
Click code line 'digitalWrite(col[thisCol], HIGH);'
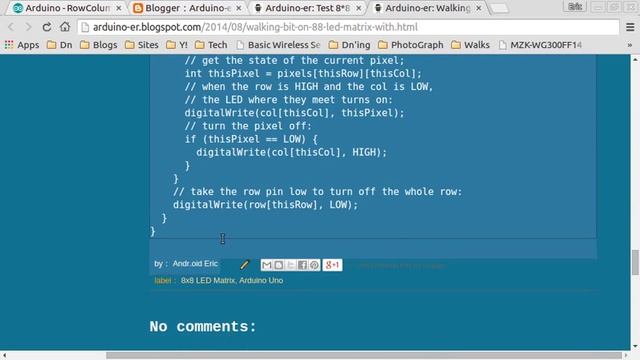click(291, 152)
